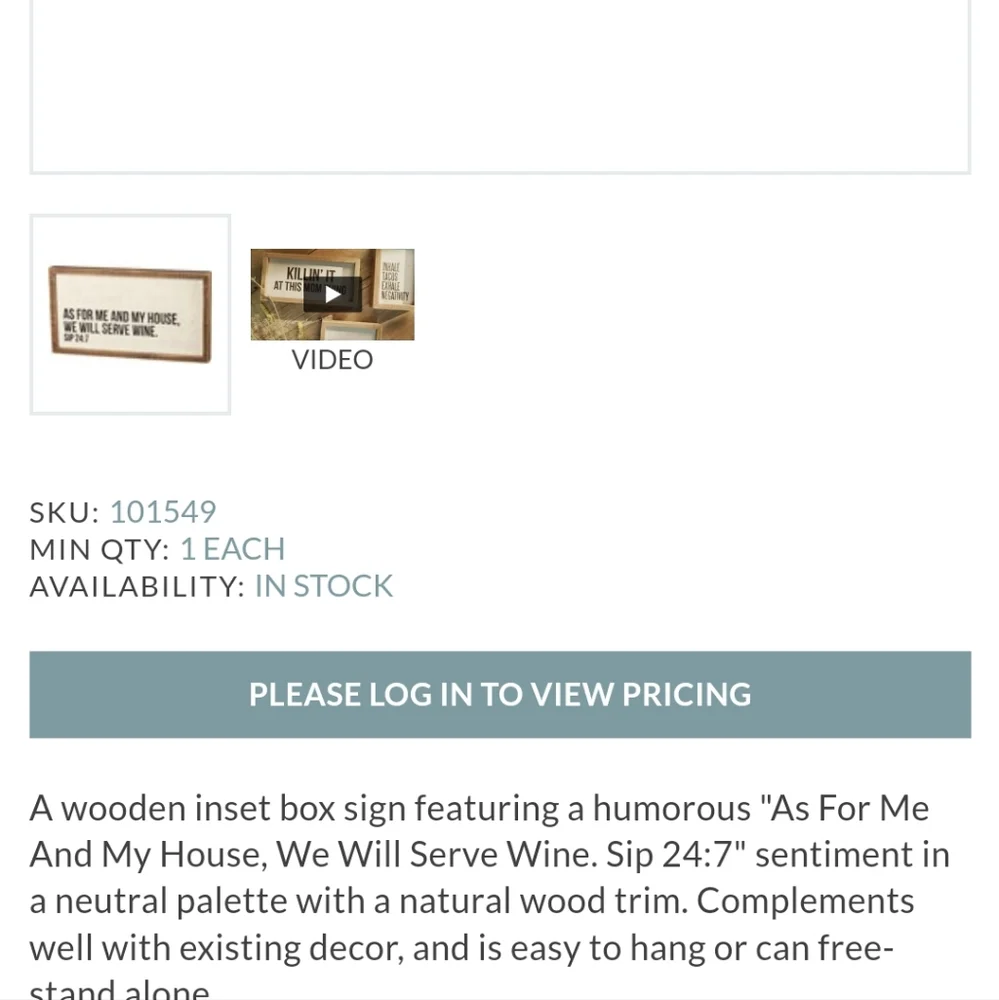Viewport: 999px width, 1000px height.
Task: Click the IN STOCK availability status
Action: point(323,586)
